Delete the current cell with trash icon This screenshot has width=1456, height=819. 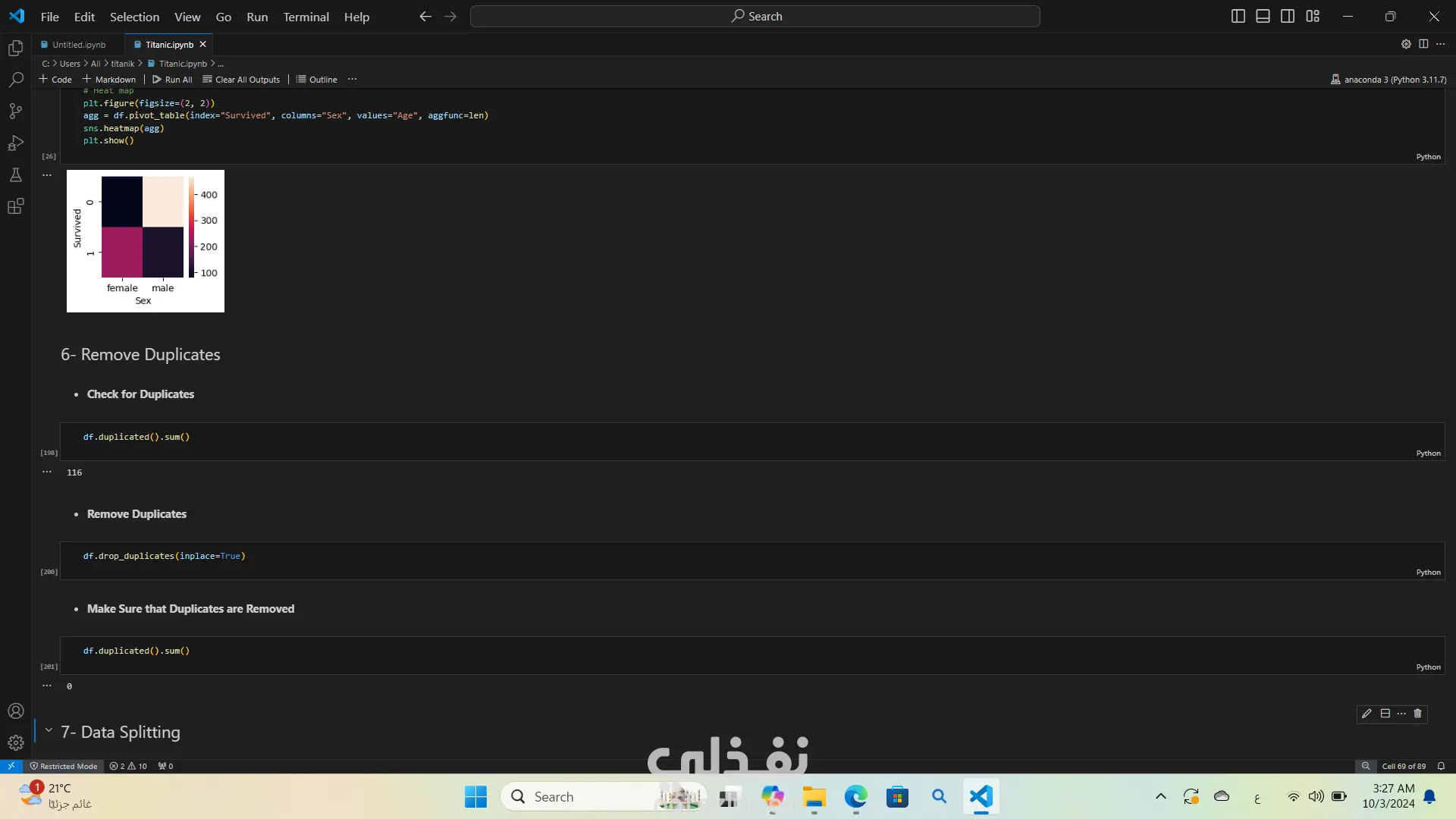coord(1417,714)
